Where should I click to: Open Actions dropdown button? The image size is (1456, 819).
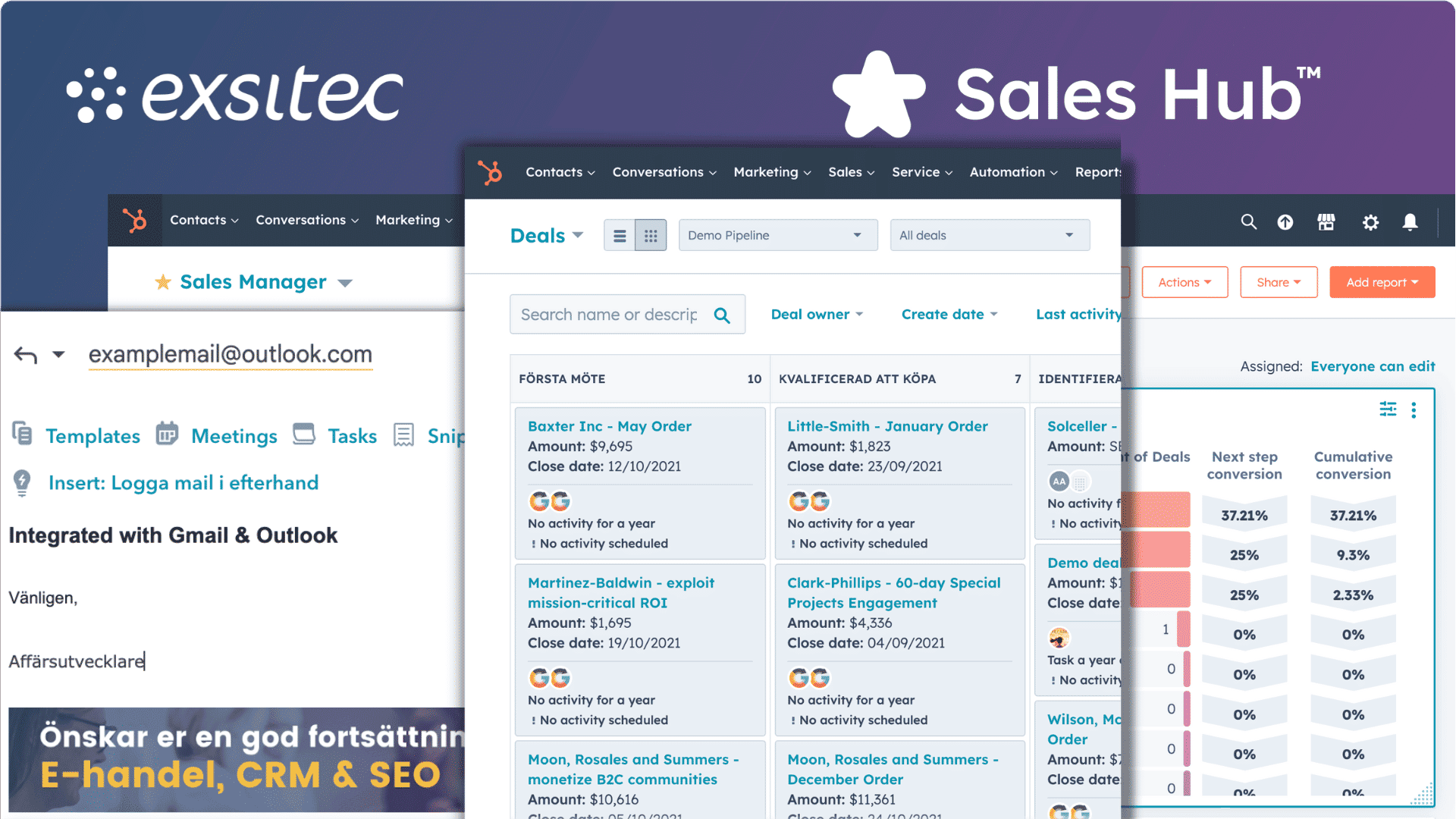(x=1185, y=282)
